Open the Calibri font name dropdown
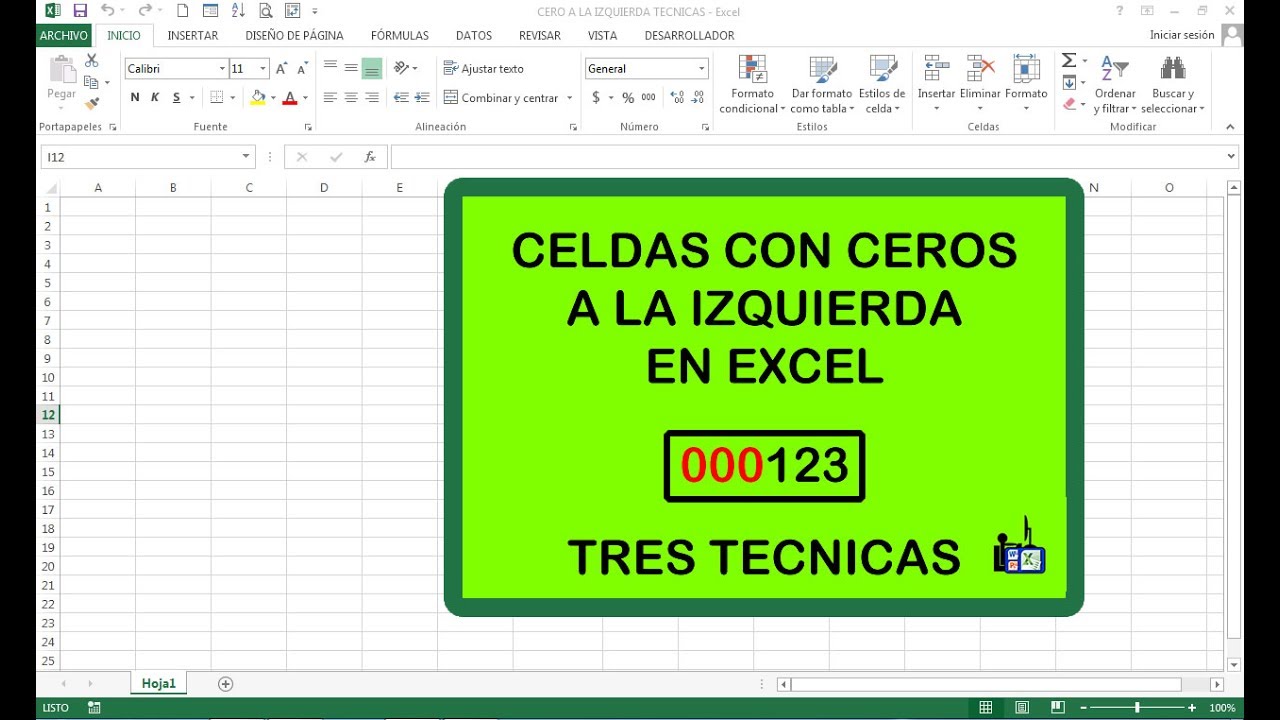The height and width of the screenshot is (720, 1280). tap(222, 69)
